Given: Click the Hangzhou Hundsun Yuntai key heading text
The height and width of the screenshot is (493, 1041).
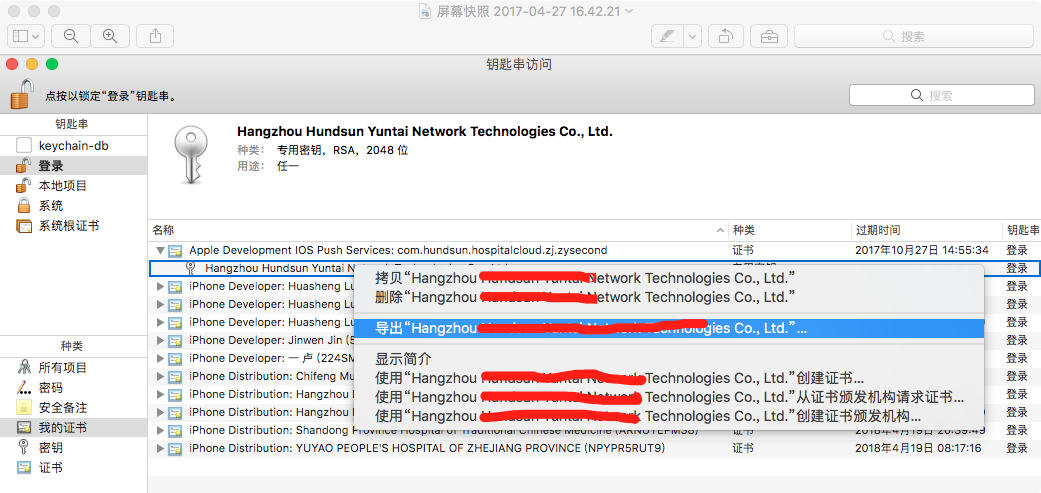Looking at the screenshot, I should (x=425, y=131).
